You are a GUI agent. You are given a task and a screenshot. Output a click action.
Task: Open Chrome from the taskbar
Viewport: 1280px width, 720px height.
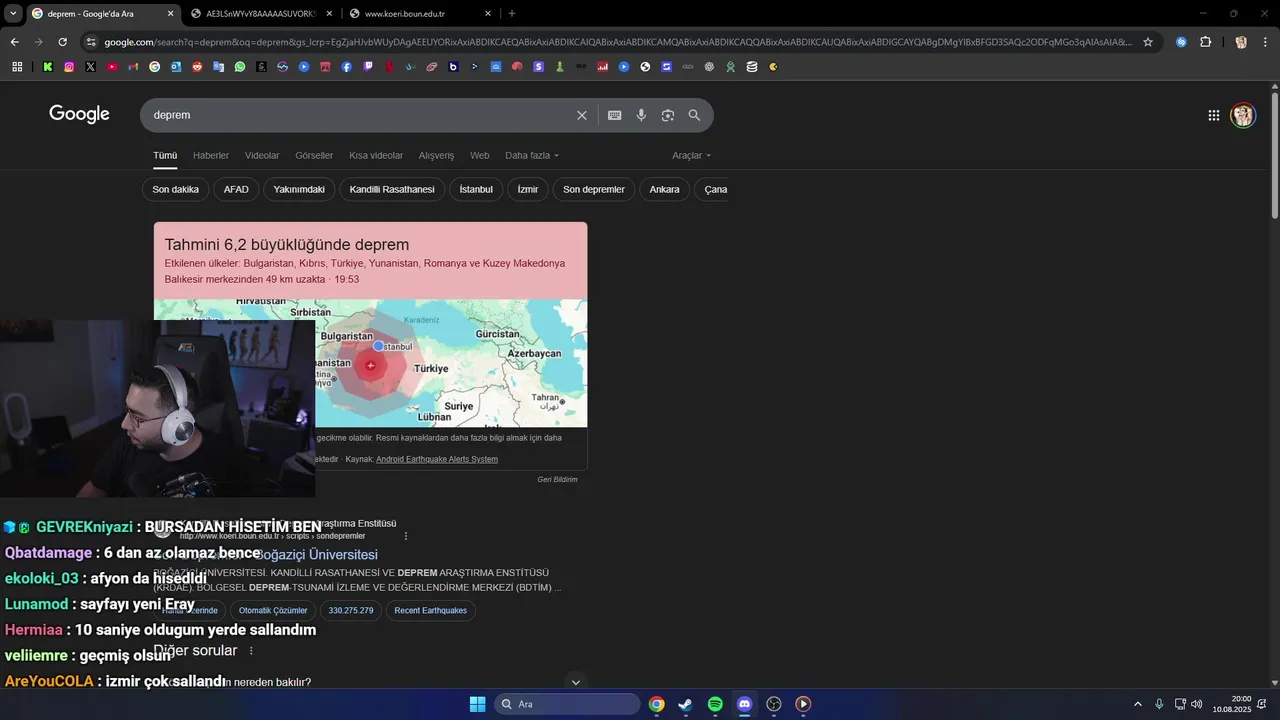tap(656, 704)
